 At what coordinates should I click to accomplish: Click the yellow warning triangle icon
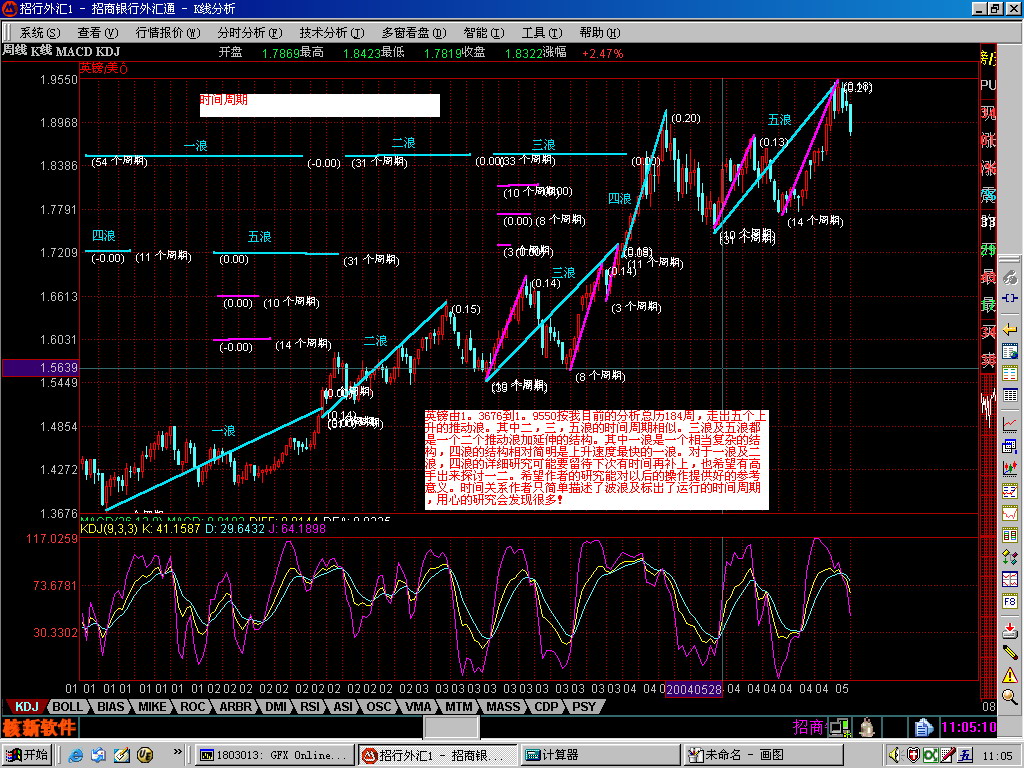1010,675
